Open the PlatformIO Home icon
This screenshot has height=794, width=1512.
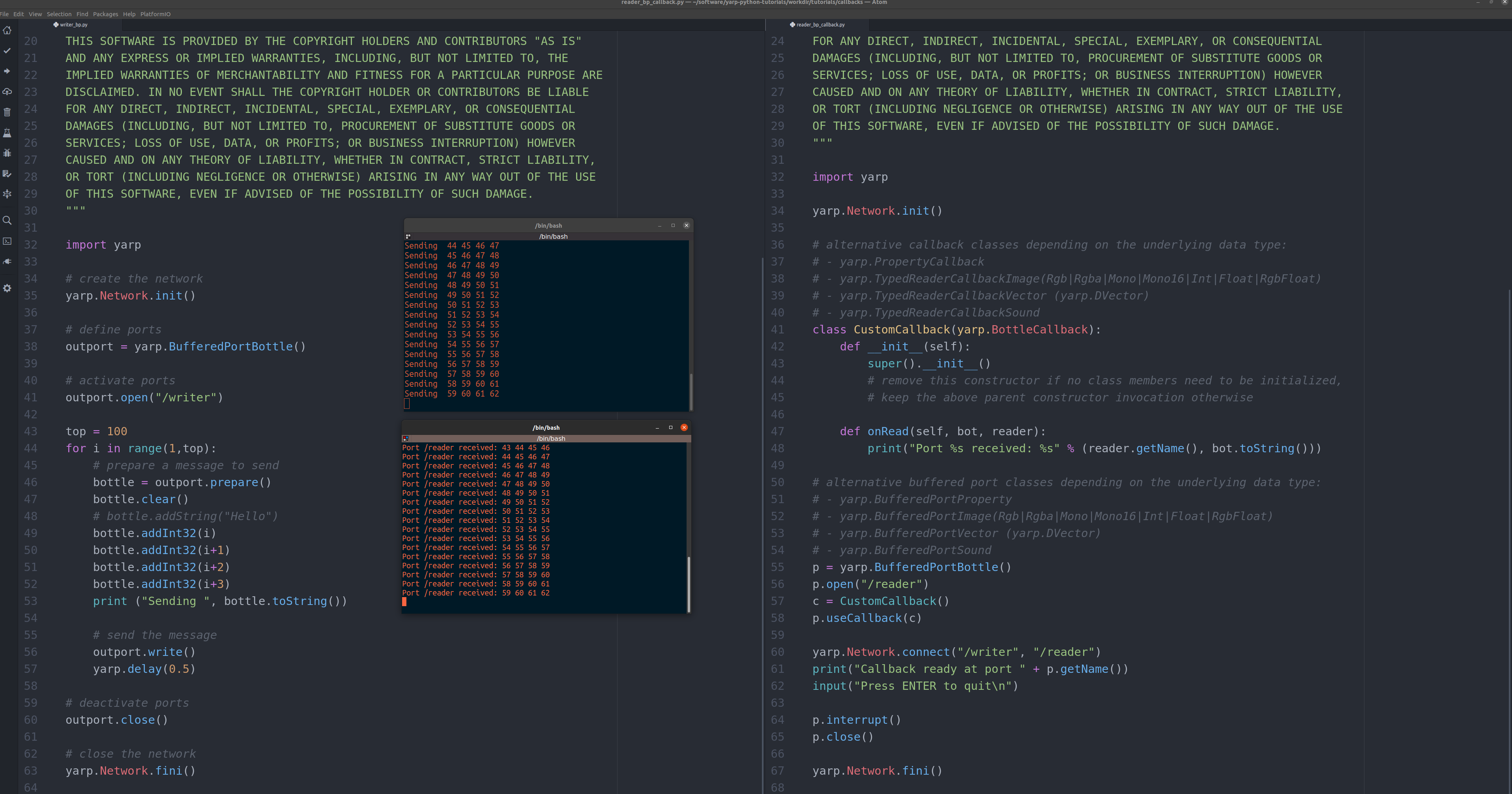pyautogui.click(x=7, y=30)
